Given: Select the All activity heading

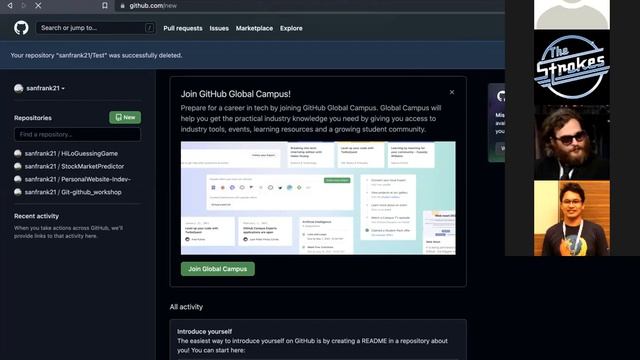Looking at the screenshot, I should click(x=186, y=307).
